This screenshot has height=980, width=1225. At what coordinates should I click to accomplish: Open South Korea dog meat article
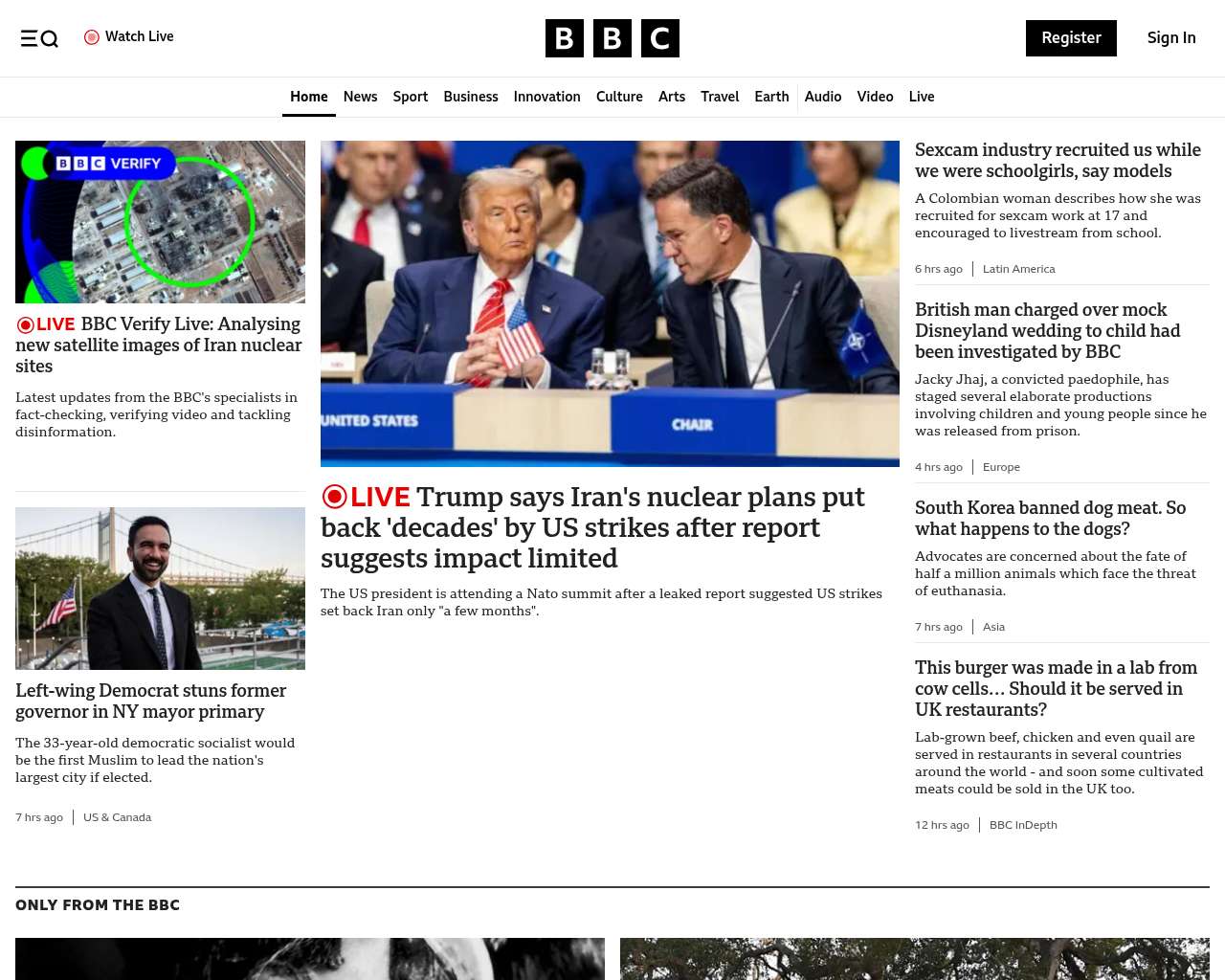coord(1050,518)
